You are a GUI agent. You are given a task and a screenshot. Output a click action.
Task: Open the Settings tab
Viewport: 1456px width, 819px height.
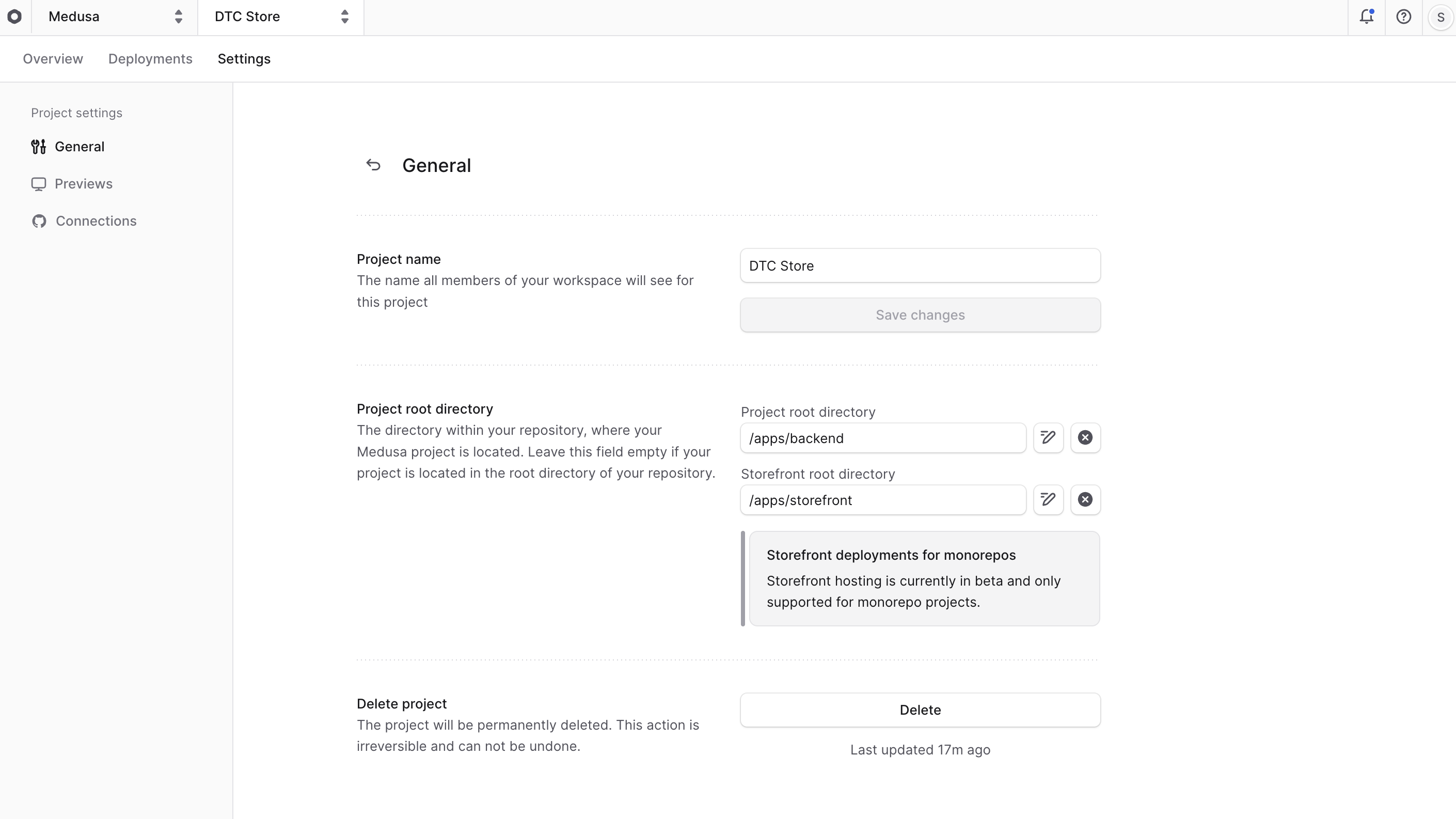244,59
